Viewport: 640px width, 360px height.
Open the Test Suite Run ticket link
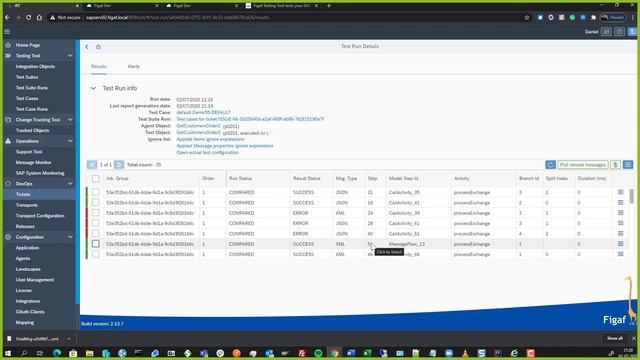click(250, 119)
